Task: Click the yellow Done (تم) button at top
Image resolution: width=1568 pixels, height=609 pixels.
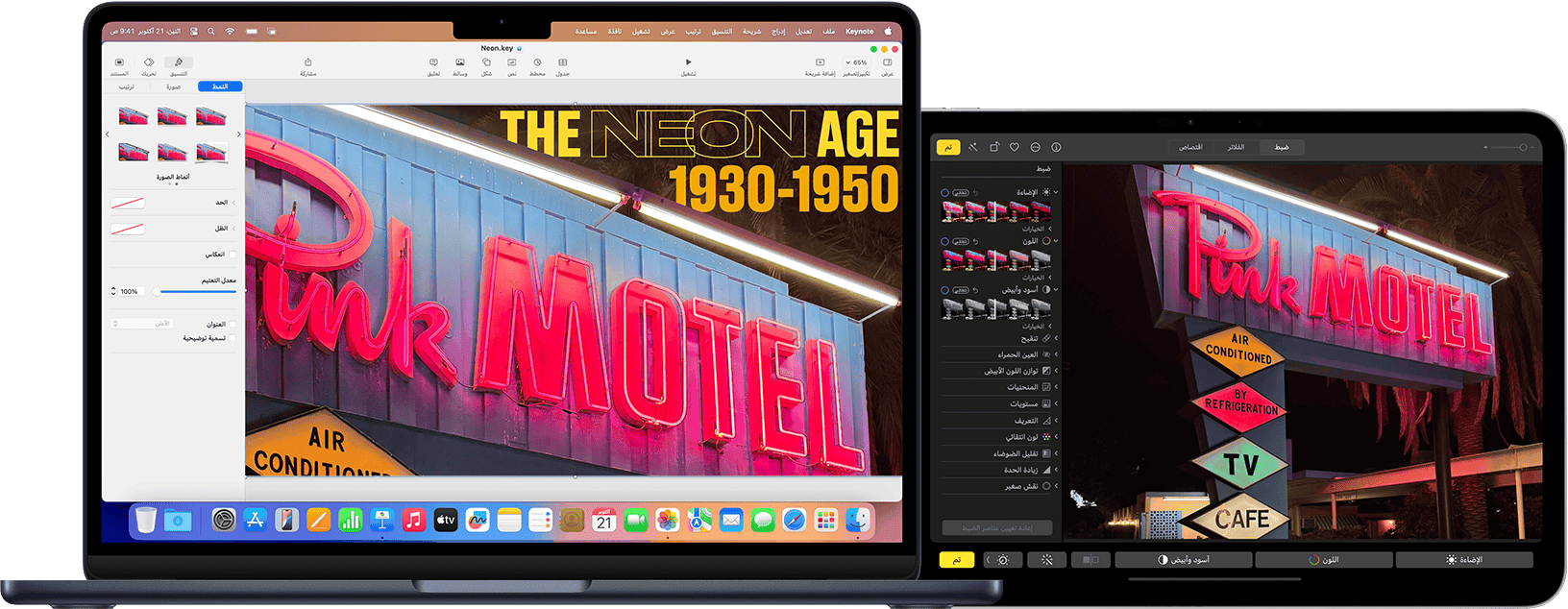Action: 948,147
